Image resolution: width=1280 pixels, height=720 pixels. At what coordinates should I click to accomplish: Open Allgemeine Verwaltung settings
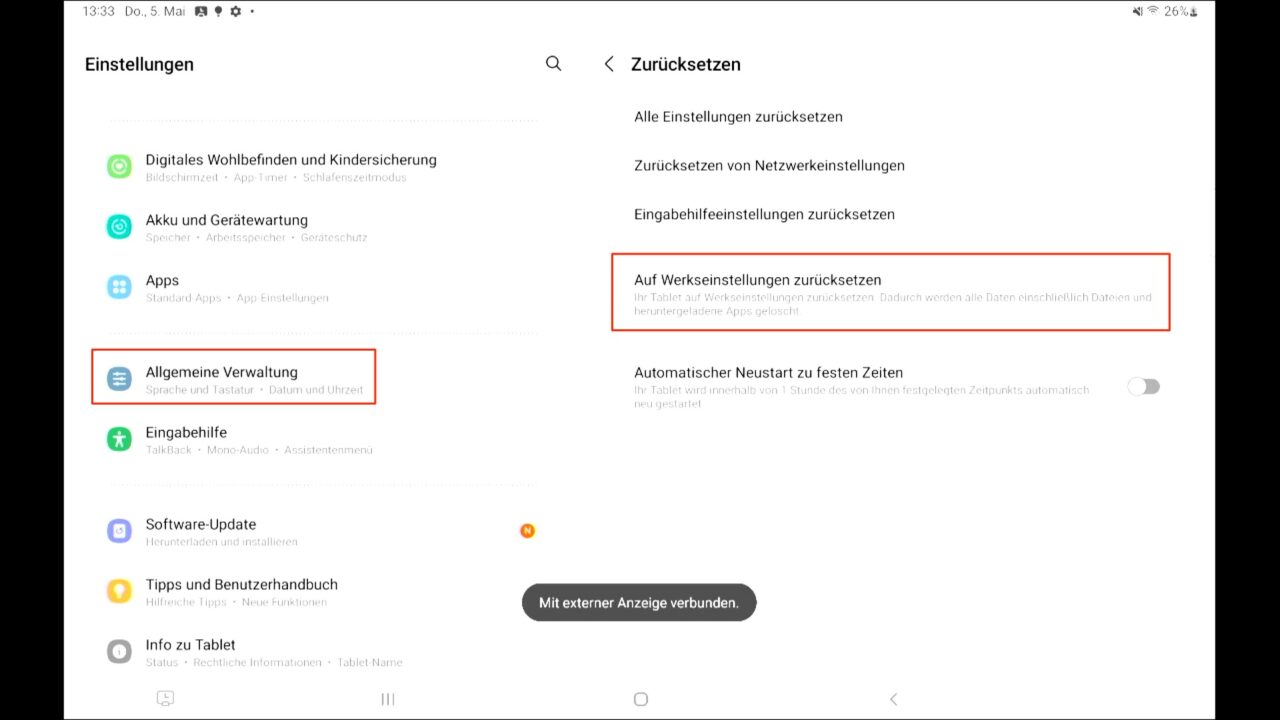pos(222,372)
